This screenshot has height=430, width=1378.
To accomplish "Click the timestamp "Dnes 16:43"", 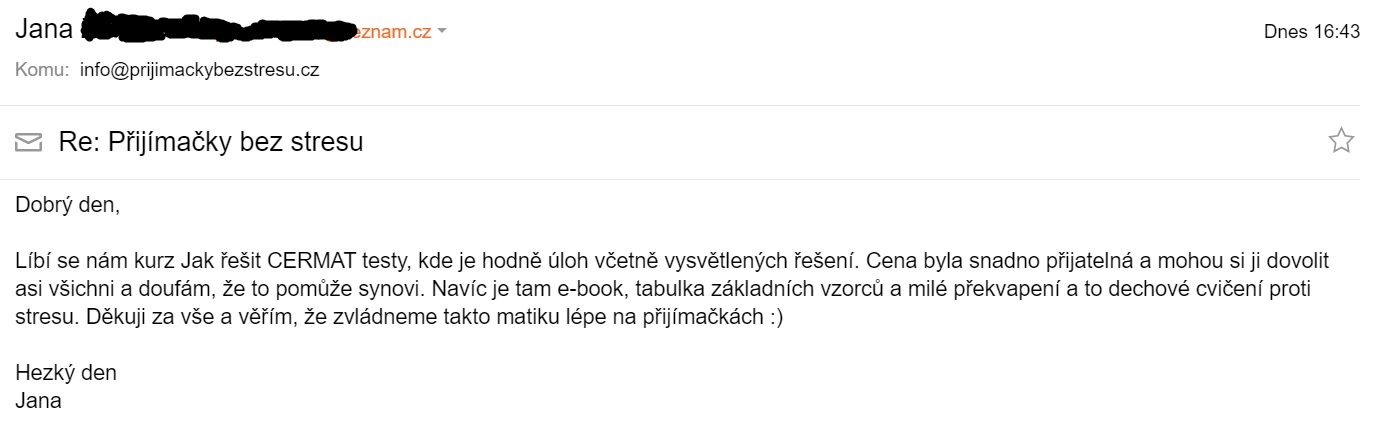I will [1311, 32].
